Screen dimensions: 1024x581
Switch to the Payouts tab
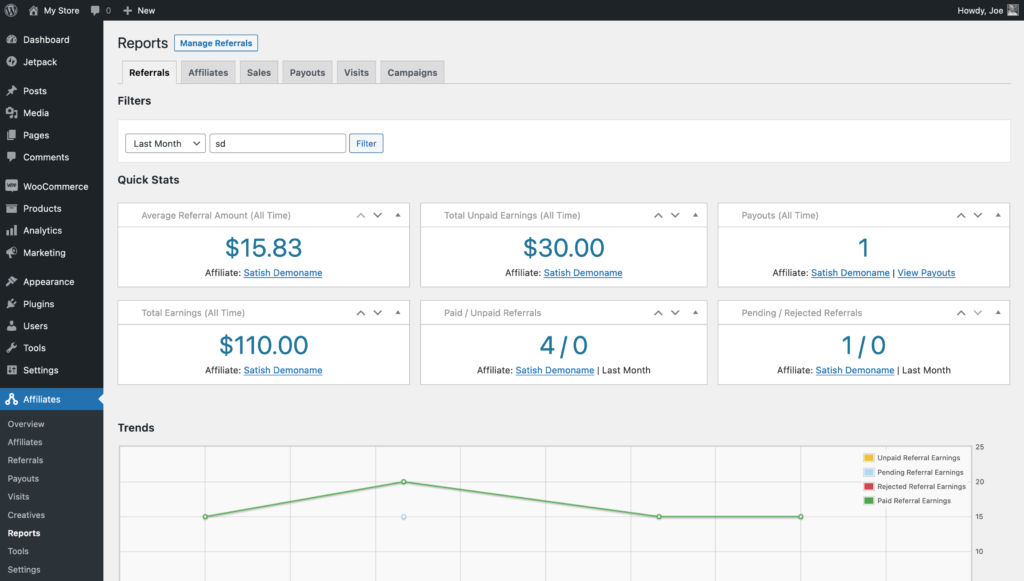tap(307, 73)
